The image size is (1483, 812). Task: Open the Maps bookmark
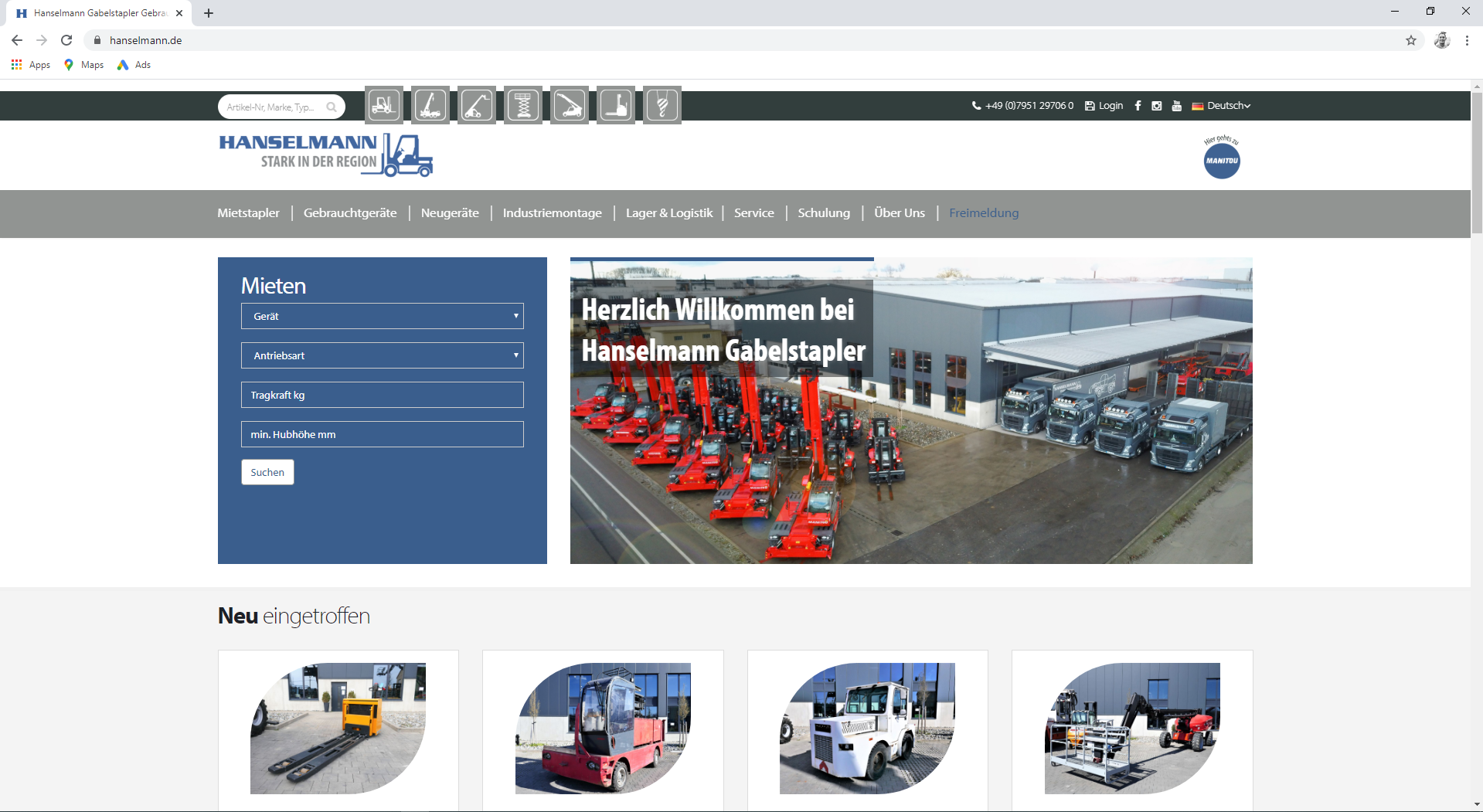point(83,65)
